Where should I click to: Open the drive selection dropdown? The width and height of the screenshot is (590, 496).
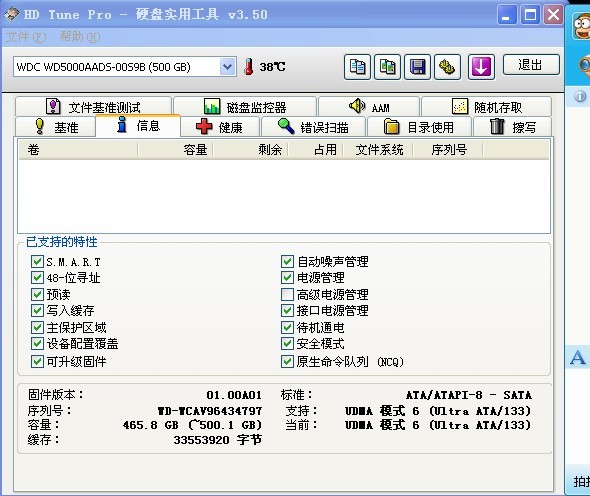tap(227, 67)
